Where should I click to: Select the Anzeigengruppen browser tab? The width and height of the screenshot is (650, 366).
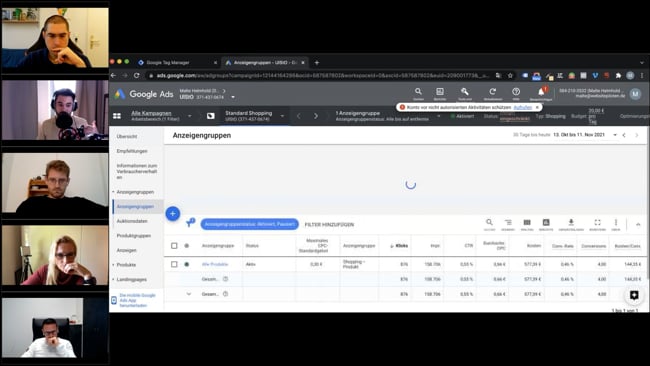click(264, 63)
